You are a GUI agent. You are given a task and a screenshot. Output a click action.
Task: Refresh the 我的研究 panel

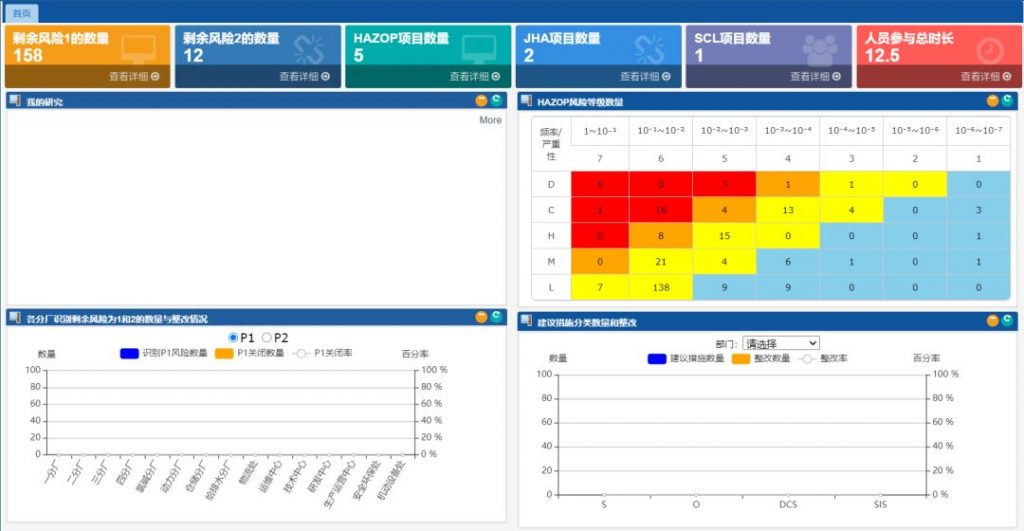pos(496,101)
